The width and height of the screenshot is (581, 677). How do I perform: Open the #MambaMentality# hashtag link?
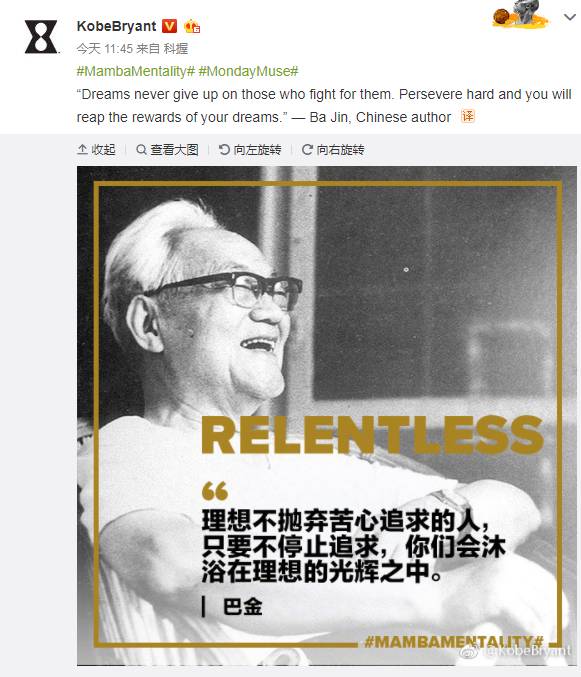tap(136, 71)
